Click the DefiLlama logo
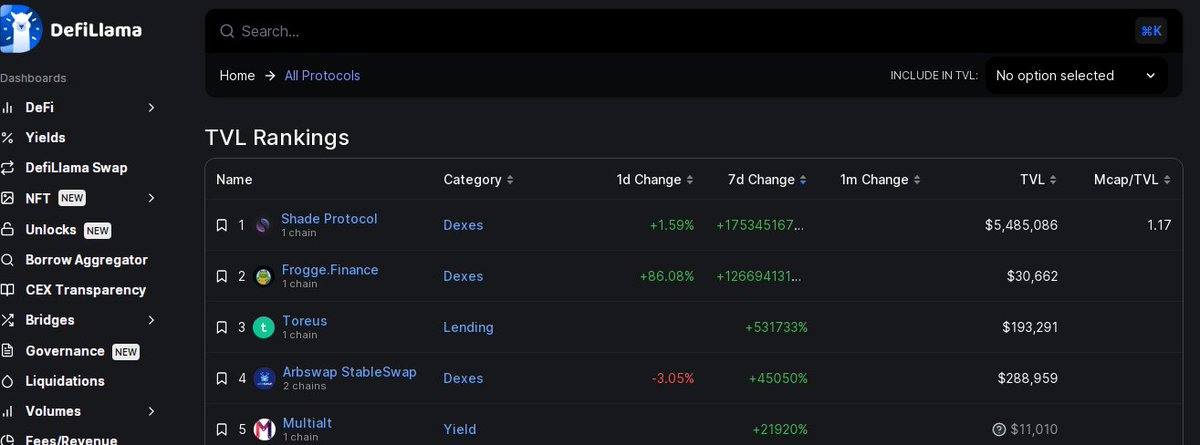 (x=71, y=29)
